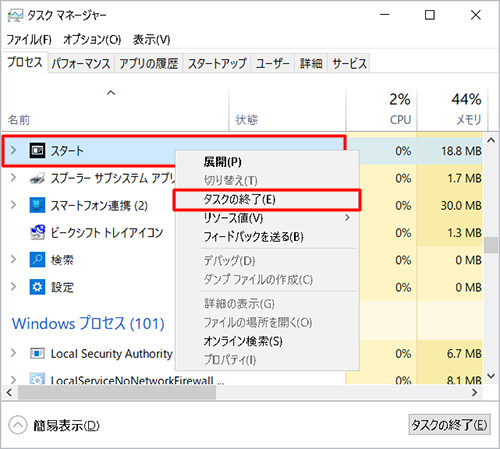This screenshot has width=500, height=449.
Task: Click the horizontal scrollbar left arrow
Action: (9, 392)
